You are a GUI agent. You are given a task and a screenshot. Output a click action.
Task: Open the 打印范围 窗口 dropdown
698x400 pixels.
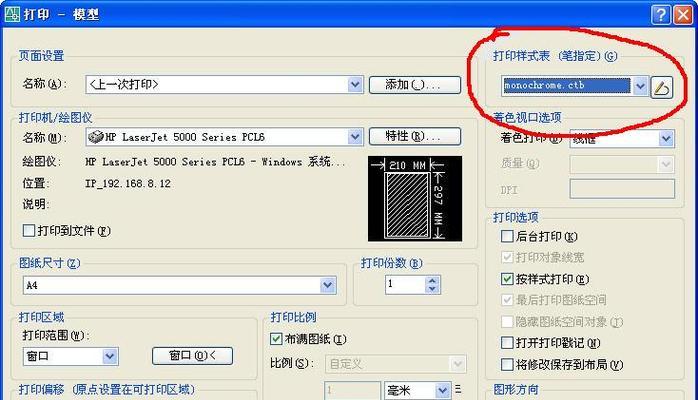(110, 356)
